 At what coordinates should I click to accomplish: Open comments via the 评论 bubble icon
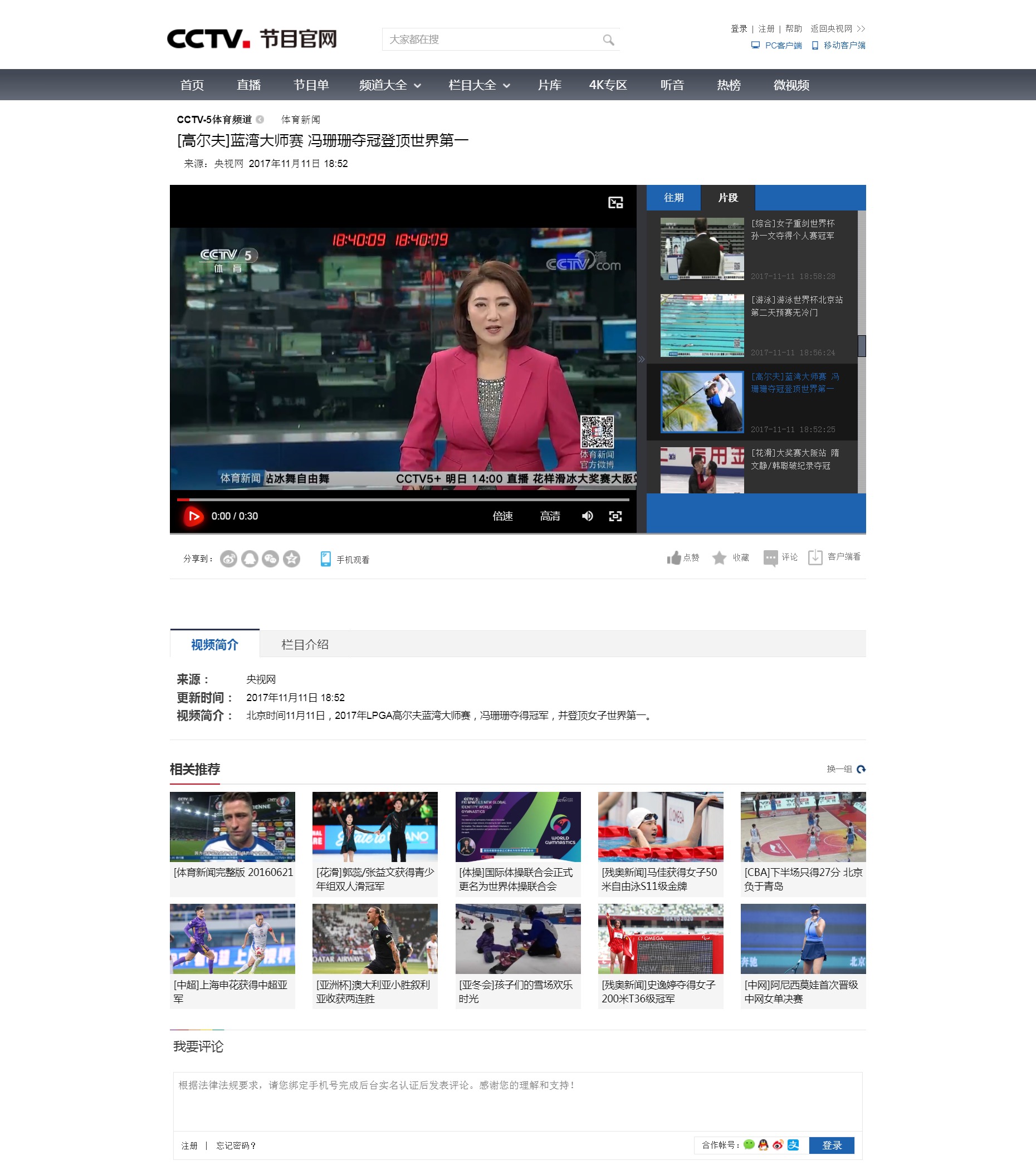pyautogui.click(x=770, y=557)
